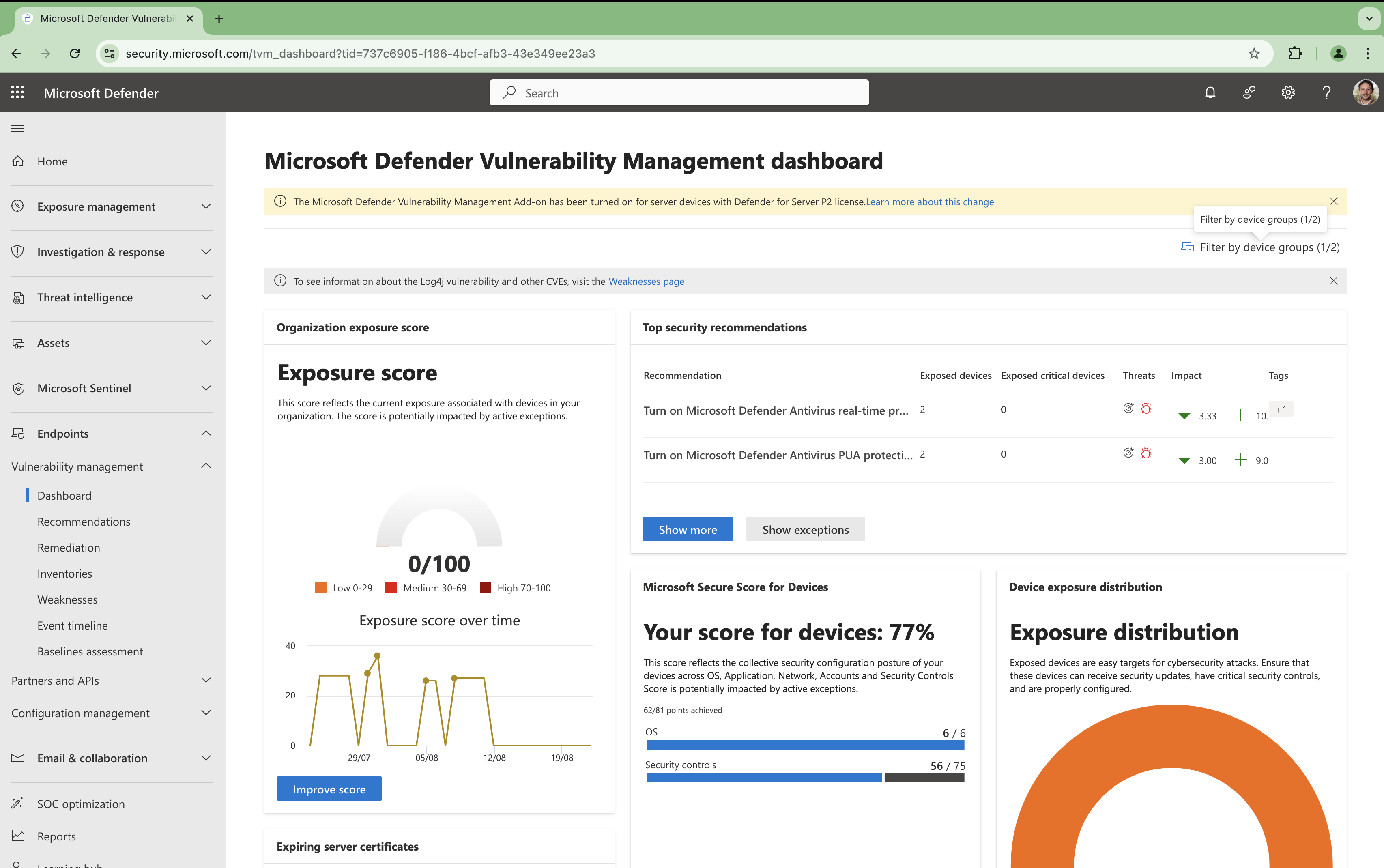
Task: Dismiss the Log4j information banner
Action: [1333, 281]
